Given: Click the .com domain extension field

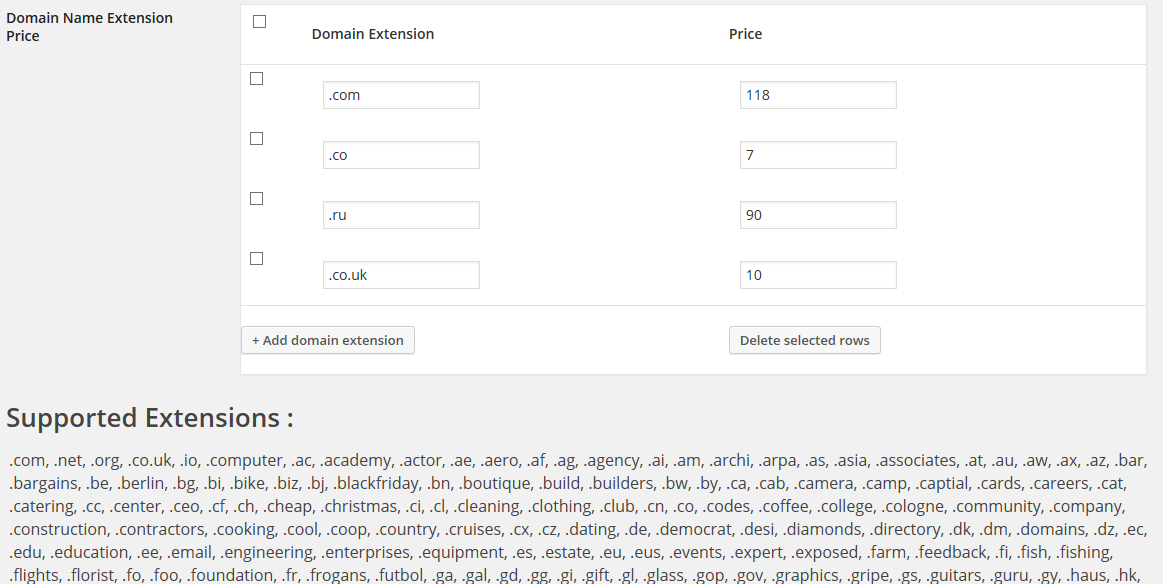Looking at the screenshot, I should click(401, 95).
